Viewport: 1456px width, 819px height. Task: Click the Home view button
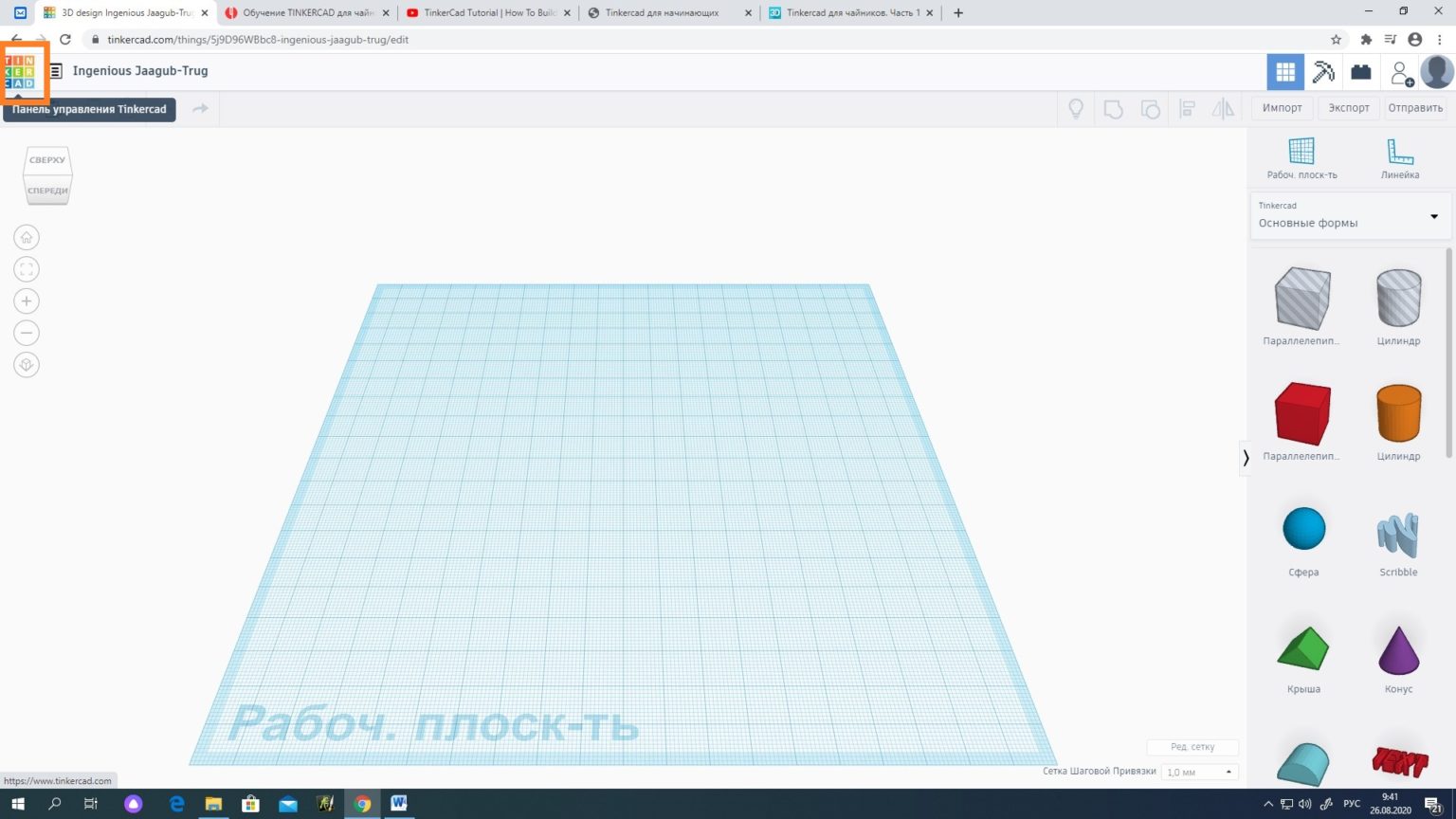pos(27,237)
